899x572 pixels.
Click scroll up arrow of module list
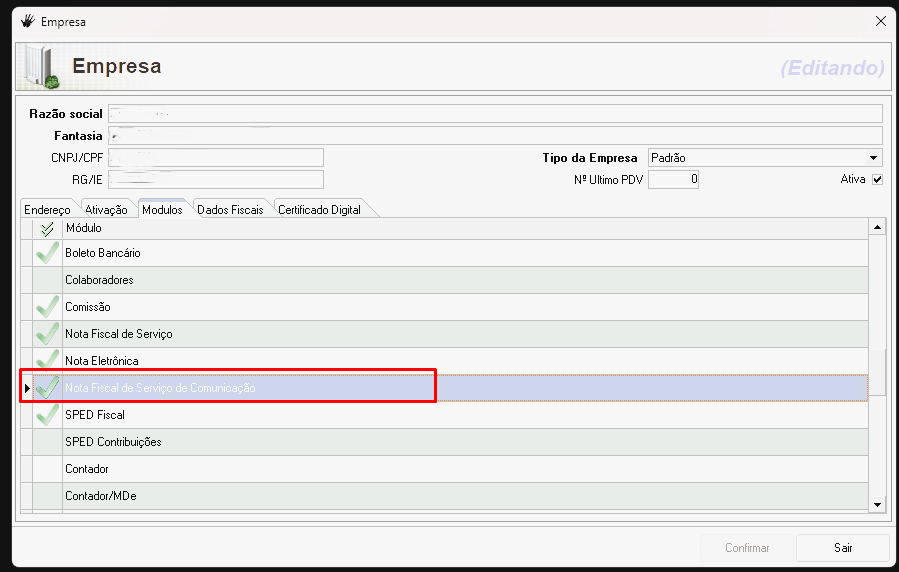click(x=877, y=229)
